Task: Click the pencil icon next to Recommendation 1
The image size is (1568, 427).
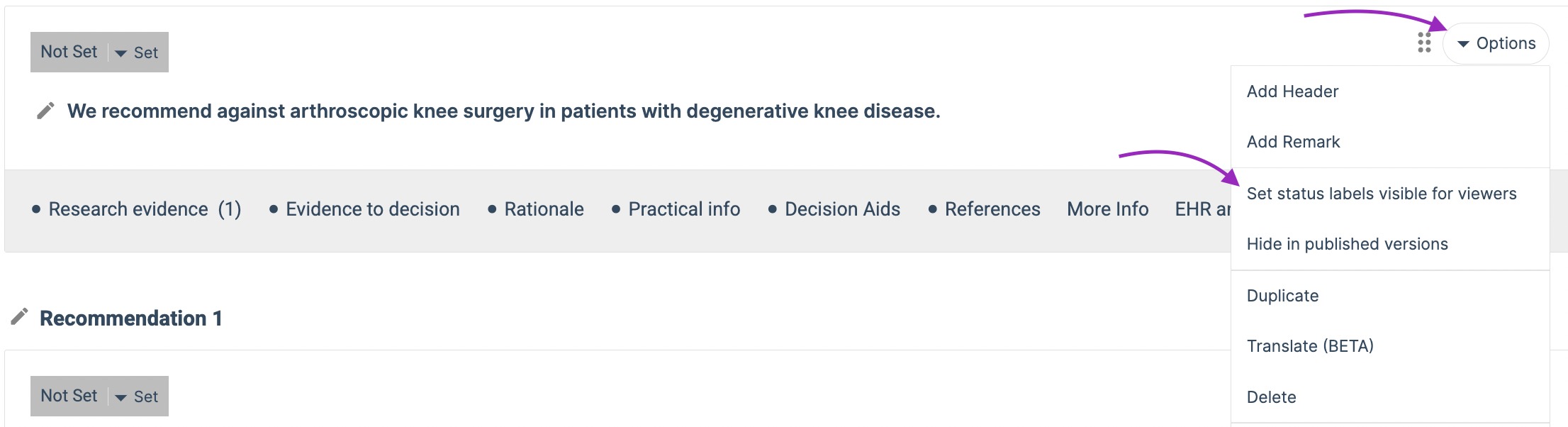Action: pos(19,317)
